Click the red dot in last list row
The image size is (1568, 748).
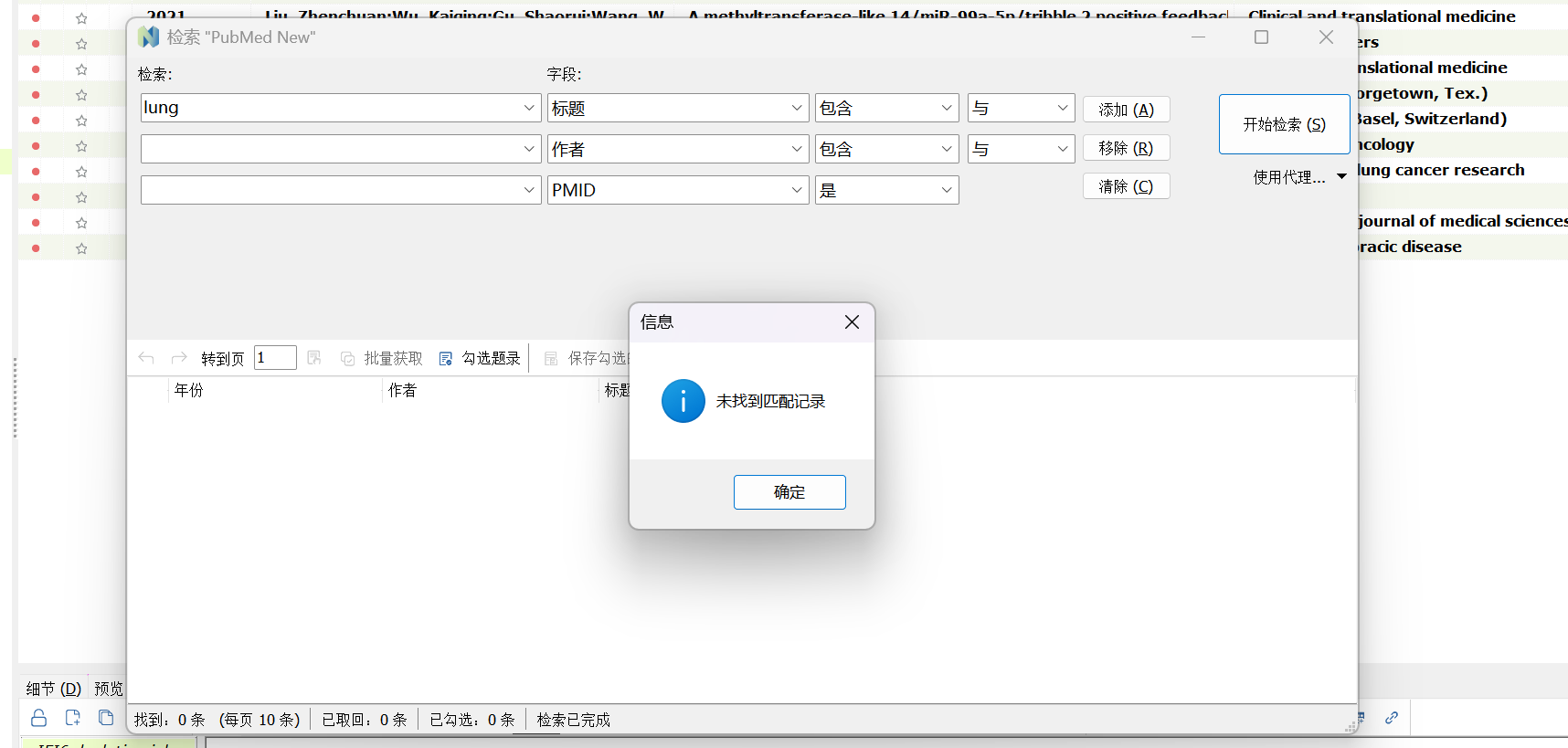pyautogui.click(x=36, y=248)
